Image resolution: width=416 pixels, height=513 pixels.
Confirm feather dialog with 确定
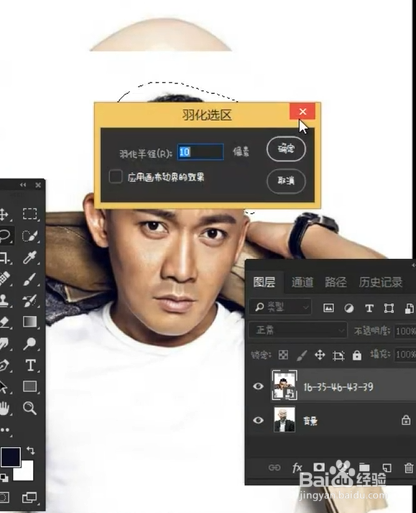click(x=286, y=149)
